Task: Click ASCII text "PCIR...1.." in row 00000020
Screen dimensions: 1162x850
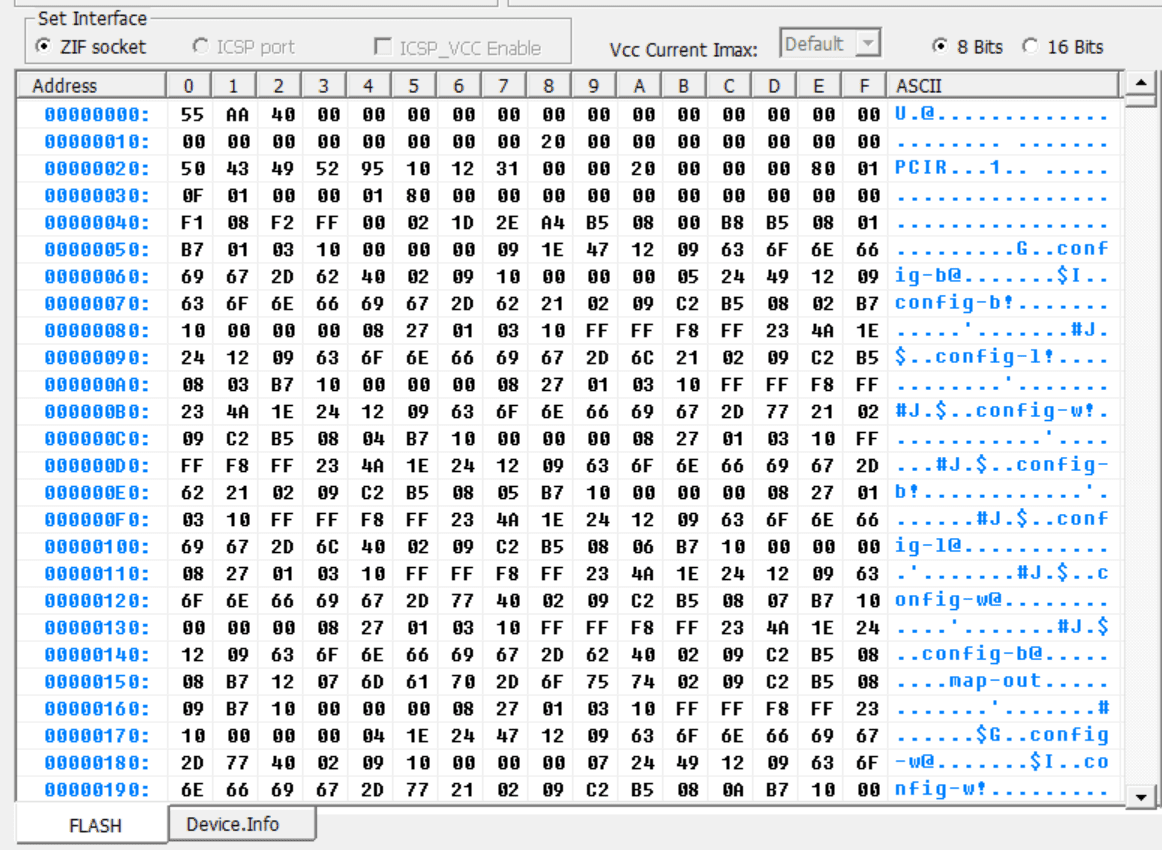Action: [x=961, y=168]
